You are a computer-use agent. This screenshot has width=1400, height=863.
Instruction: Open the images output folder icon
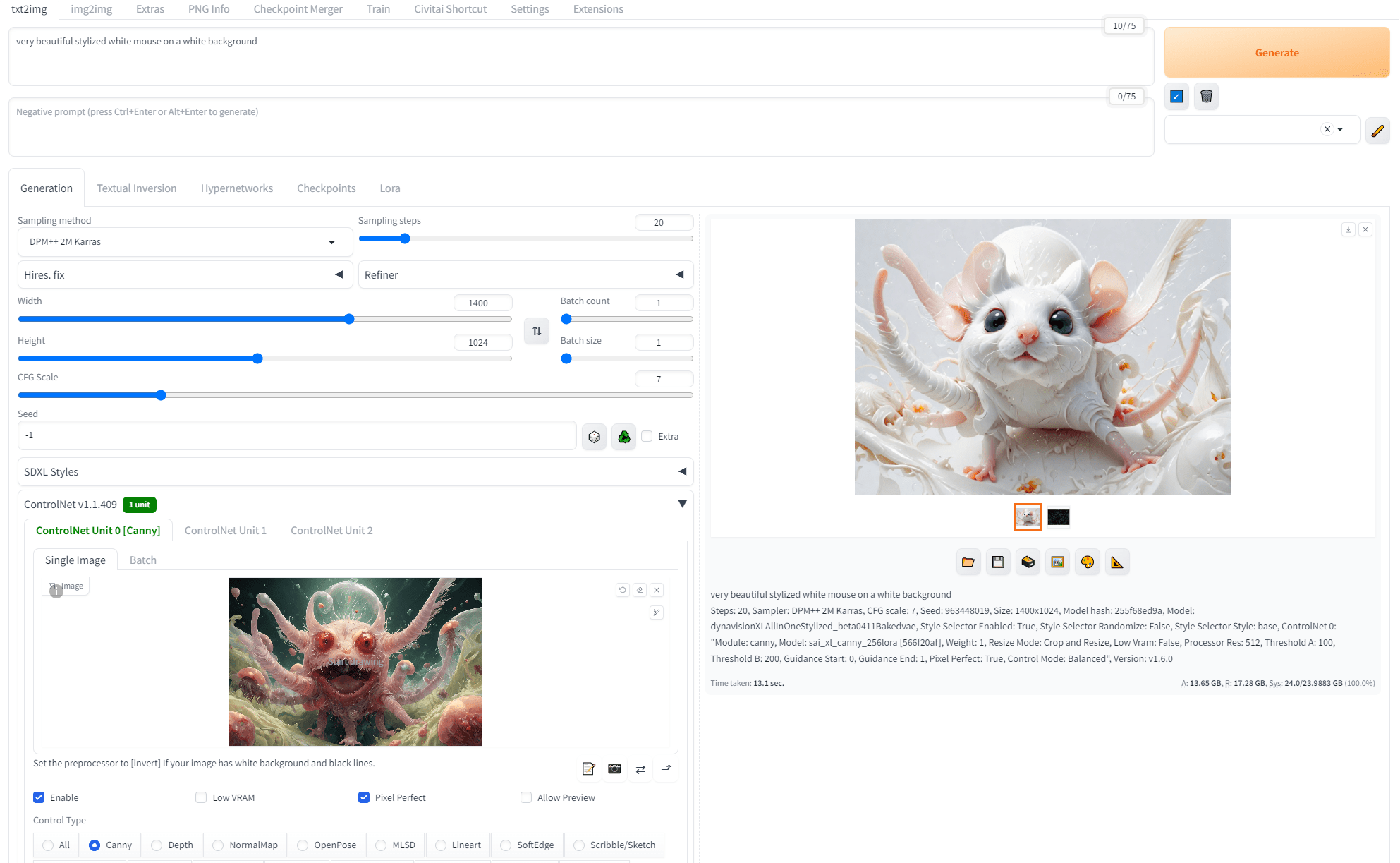tap(968, 562)
